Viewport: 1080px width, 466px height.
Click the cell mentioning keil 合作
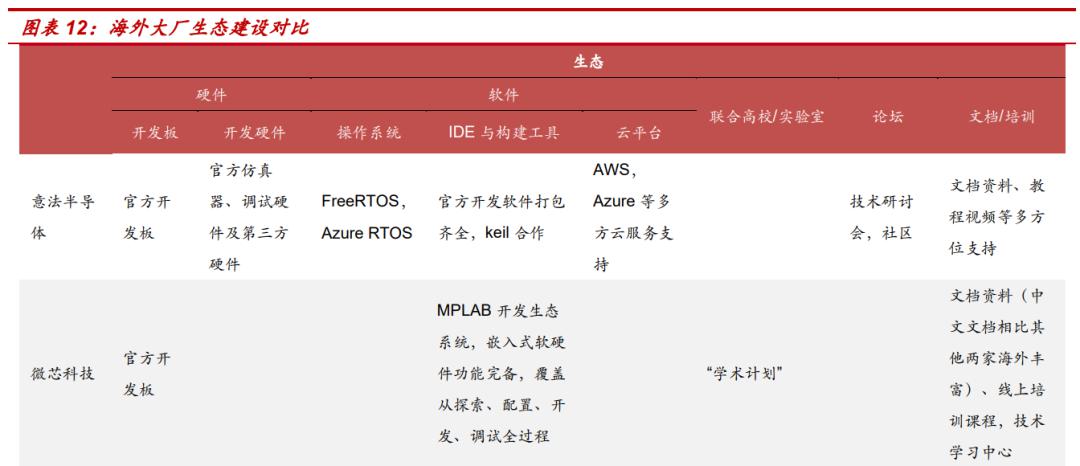502,218
